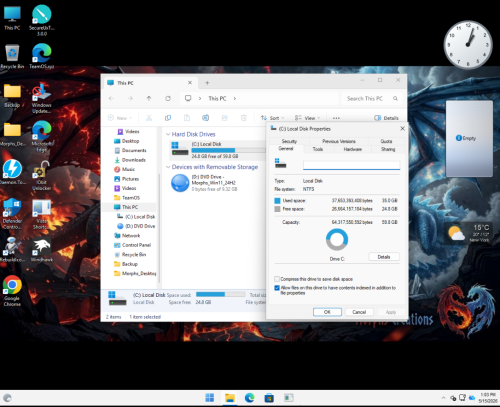This screenshot has height=407, width=500.
Task: Launch Google Chrome from the desktop
Action: 12,291
